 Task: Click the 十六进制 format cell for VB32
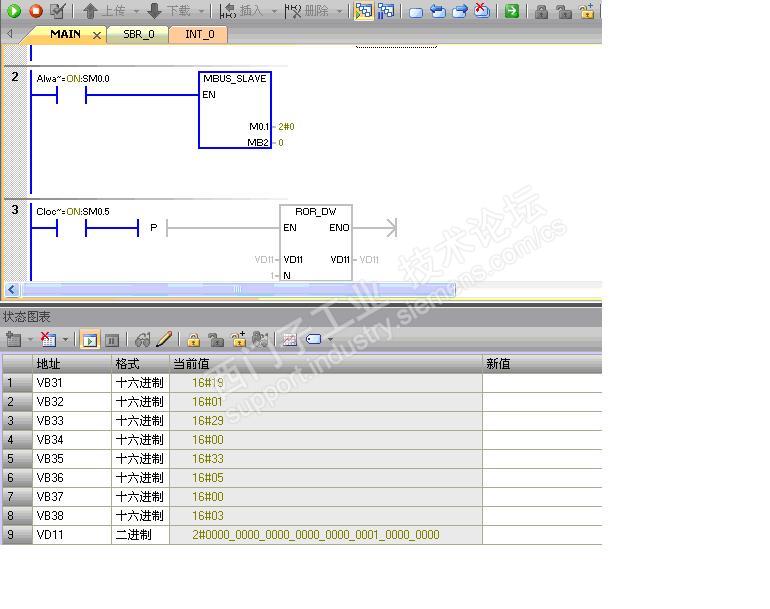(x=140, y=402)
